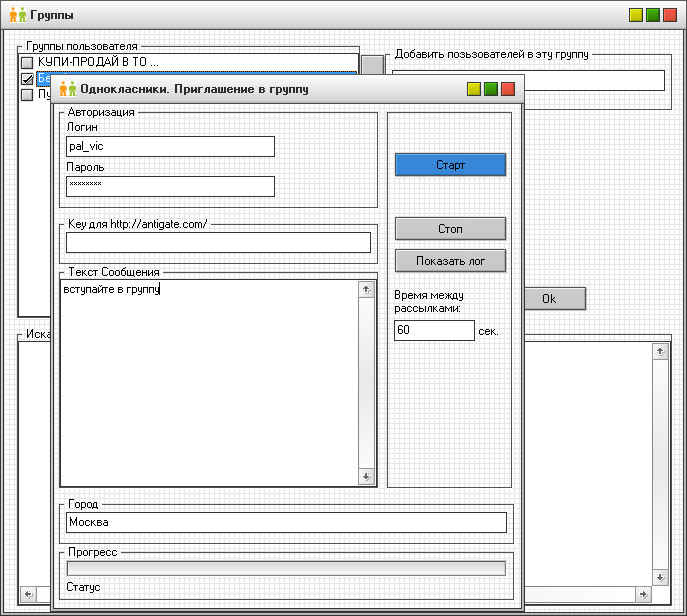Uncheck the second checked group checkbox
The image size is (687, 616).
pos(28,79)
